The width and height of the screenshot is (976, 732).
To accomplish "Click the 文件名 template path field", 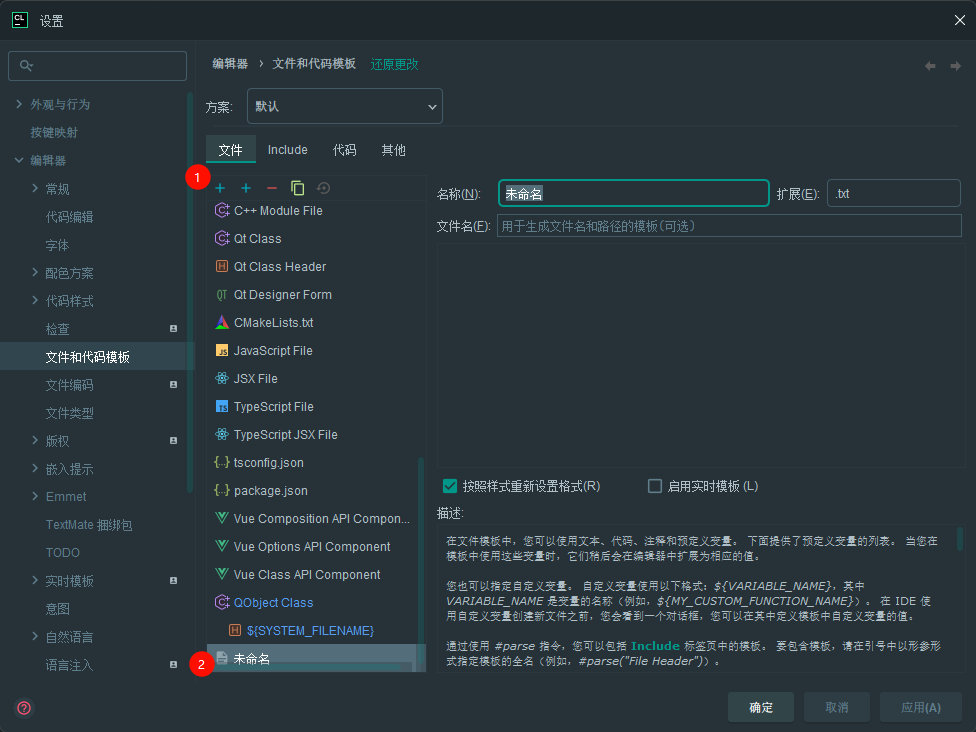I will click(729, 226).
